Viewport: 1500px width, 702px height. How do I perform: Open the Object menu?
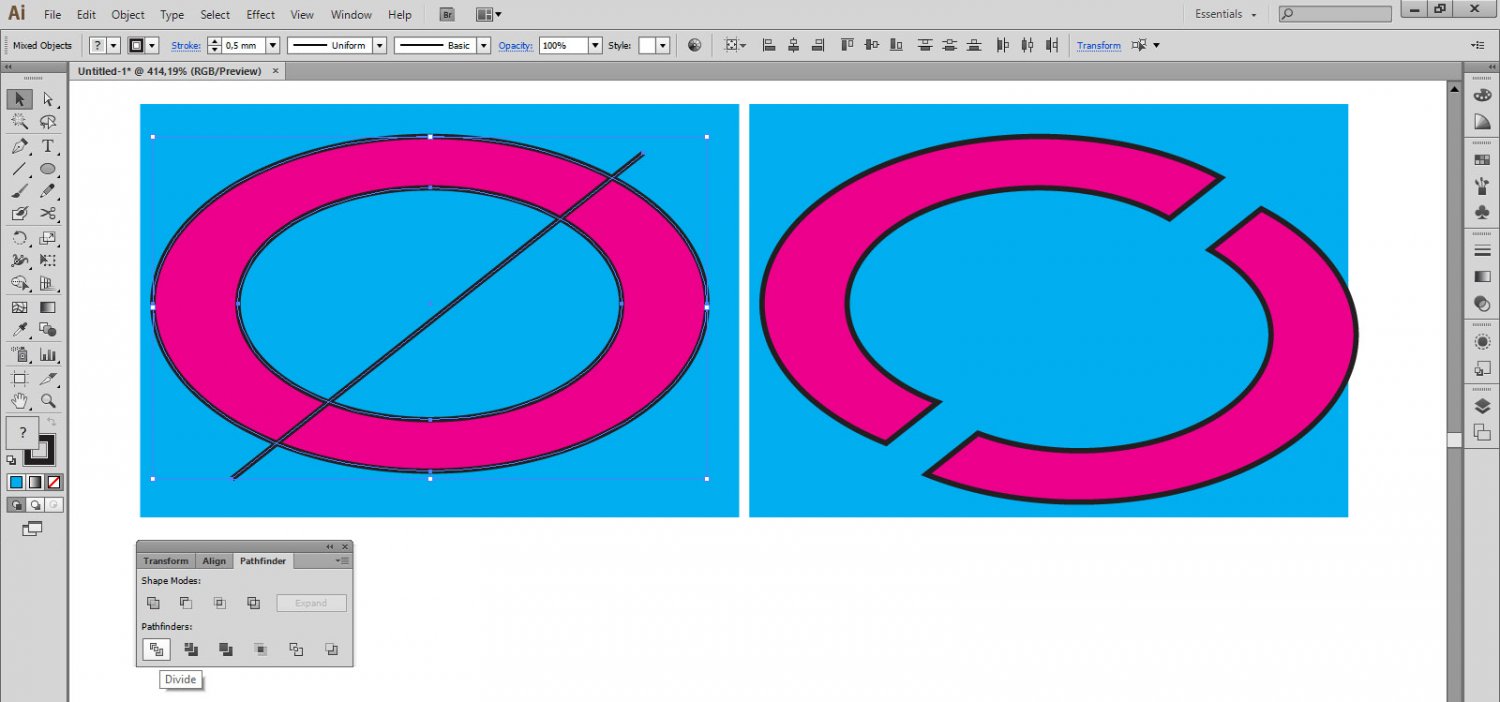click(128, 15)
